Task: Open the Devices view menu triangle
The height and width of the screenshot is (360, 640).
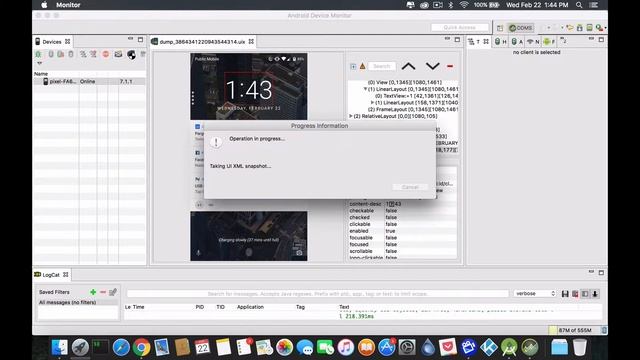Action: click(x=40, y=63)
